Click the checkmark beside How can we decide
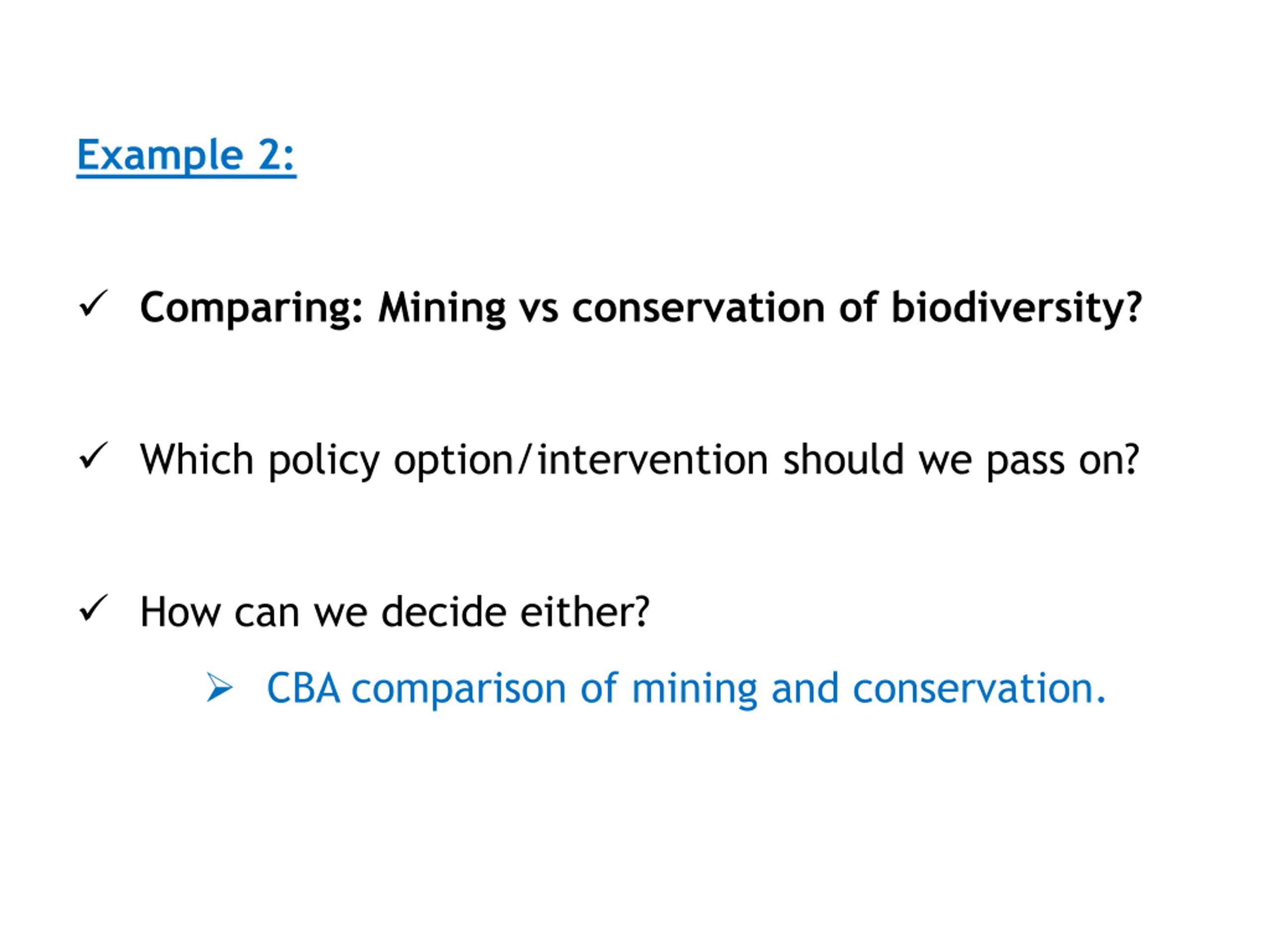This screenshot has height=952, width=1270. [x=93, y=608]
